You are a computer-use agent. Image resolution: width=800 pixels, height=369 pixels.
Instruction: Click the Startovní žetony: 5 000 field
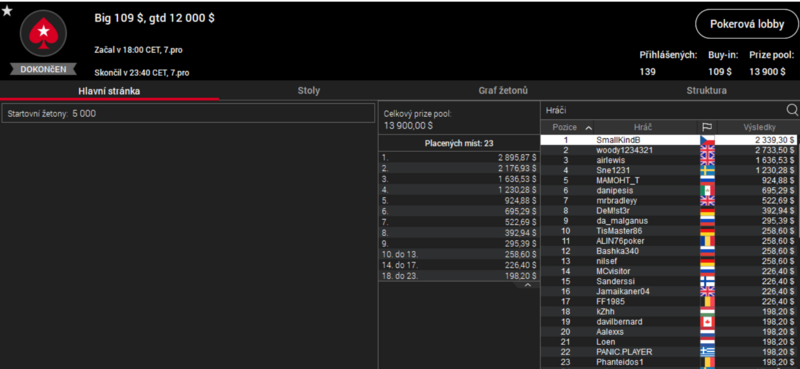pyautogui.click(x=188, y=113)
